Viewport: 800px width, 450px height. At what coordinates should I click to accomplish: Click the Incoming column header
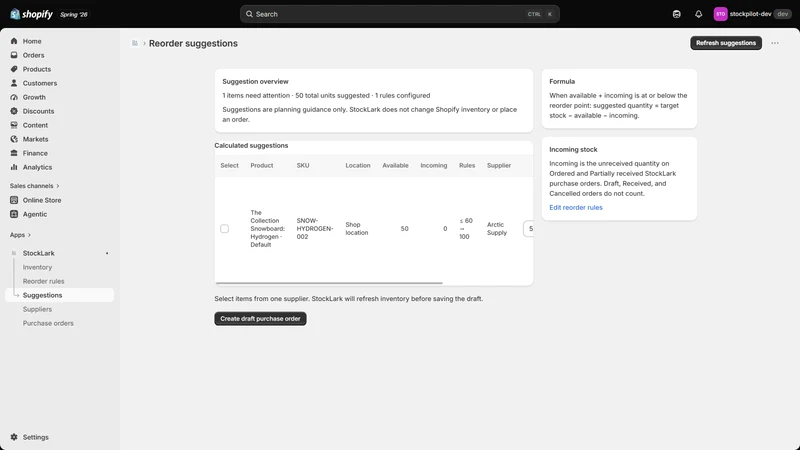(434, 165)
